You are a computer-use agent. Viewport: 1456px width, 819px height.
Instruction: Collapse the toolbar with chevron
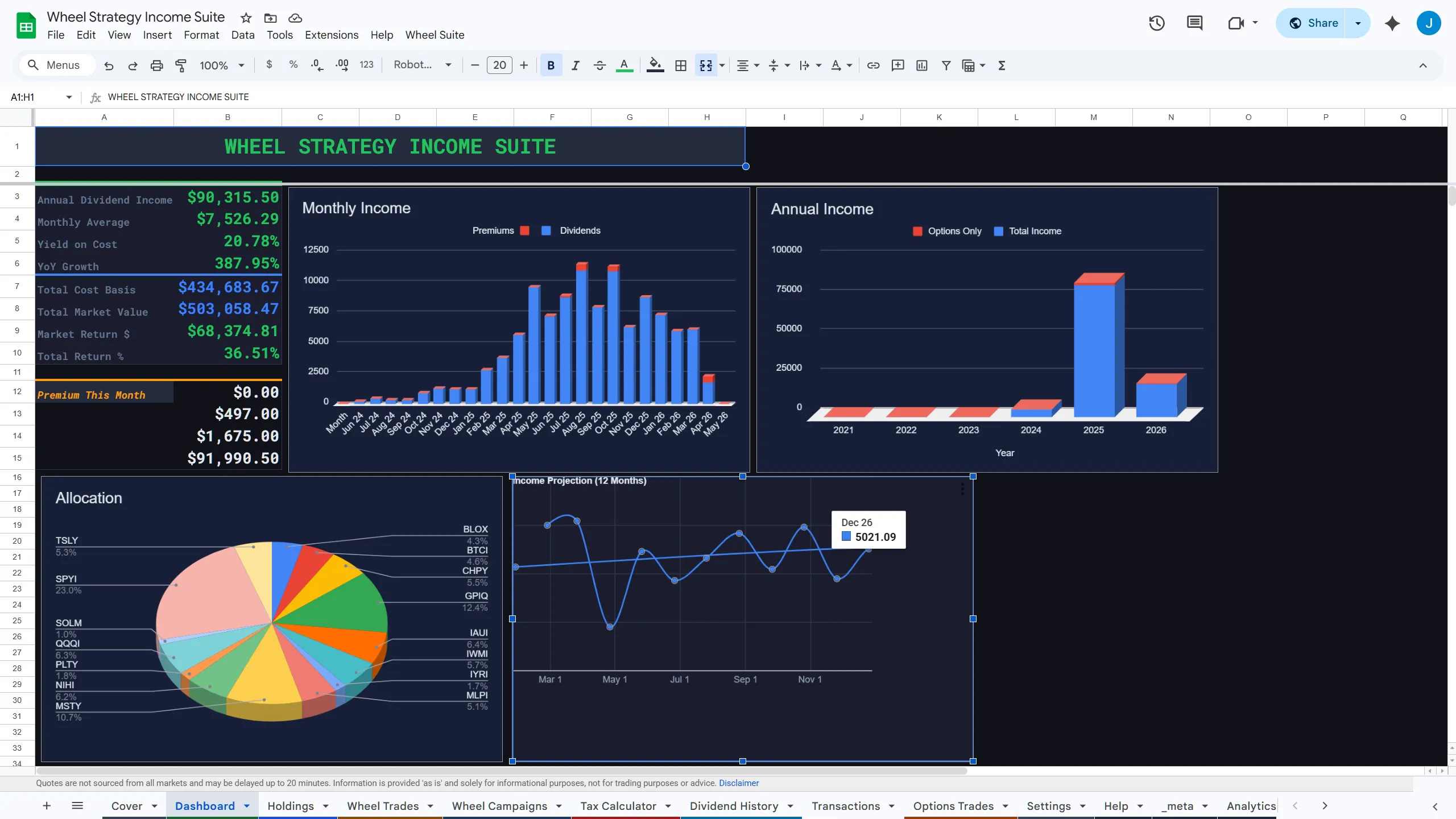[1423, 65]
